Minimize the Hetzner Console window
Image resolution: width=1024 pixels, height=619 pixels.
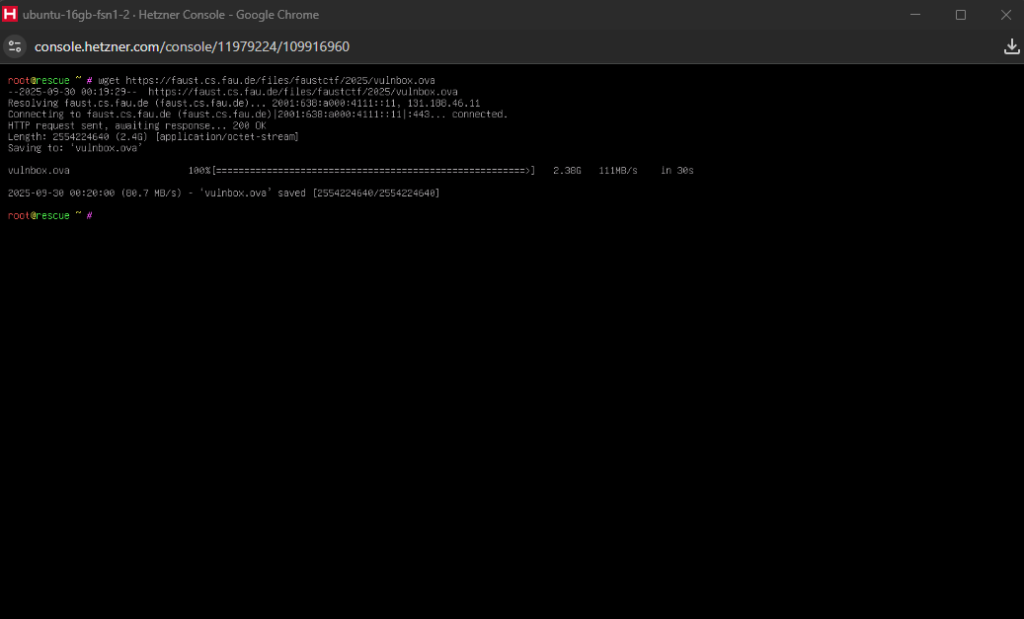pos(915,15)
